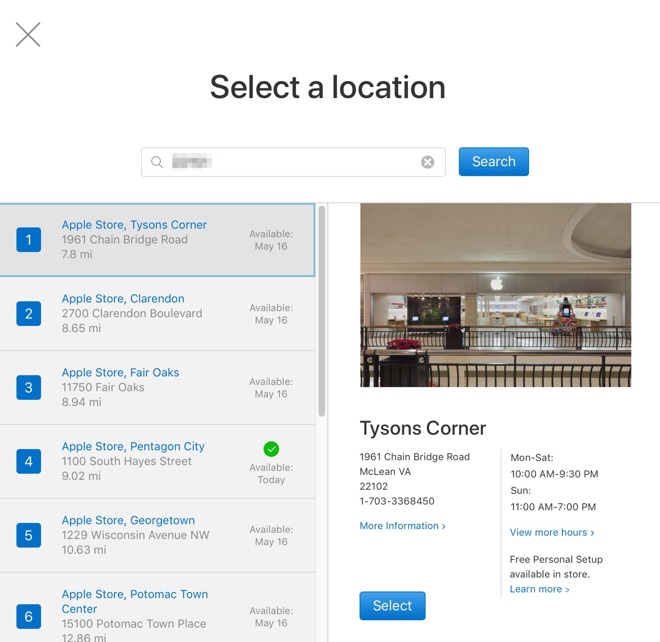Click the Tysons Corner heading in details
660x642 pixels.
coord(423,429)
